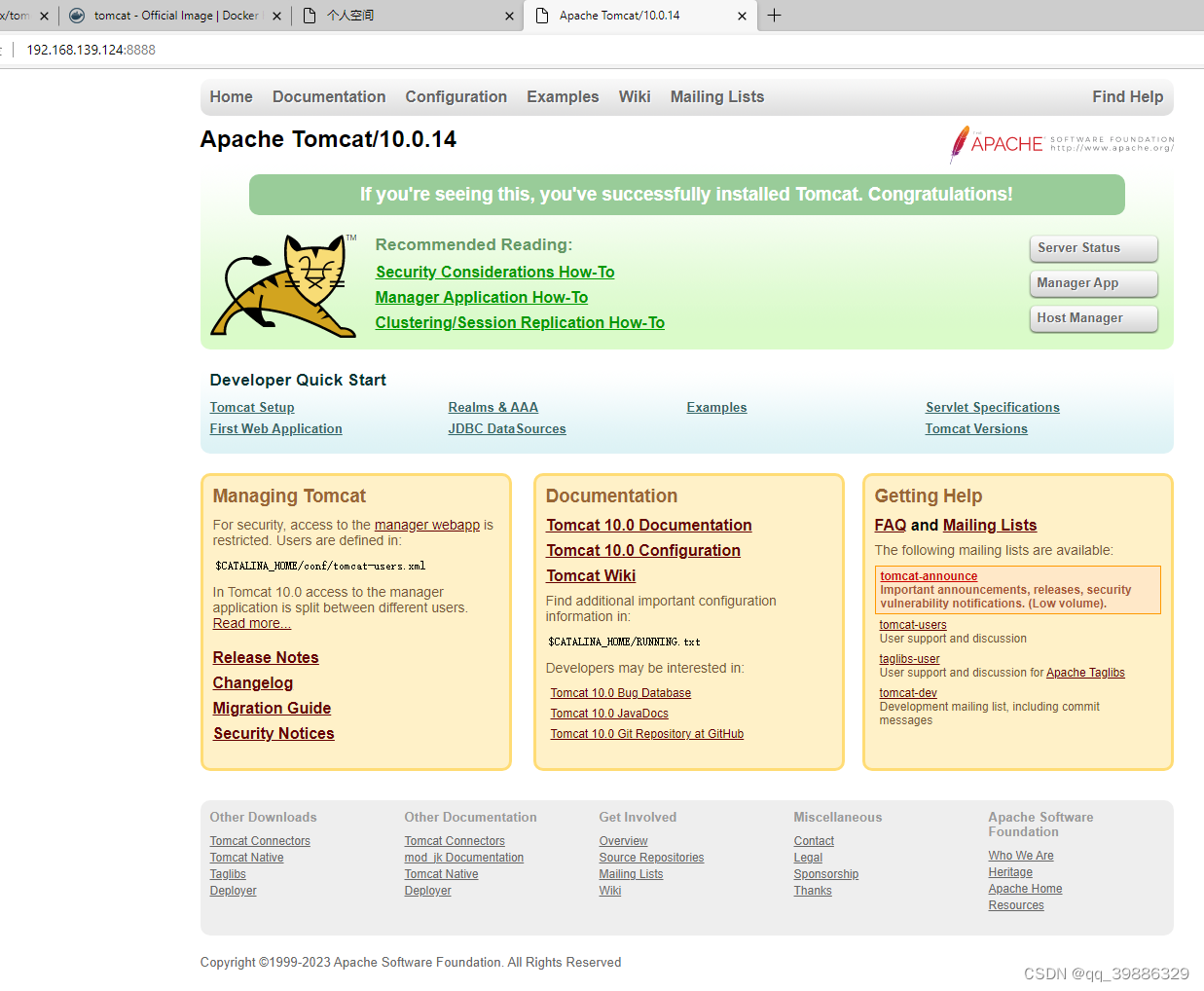
Task: Open Tomcat Native under Other Documentation
Action: pyautogui.click(x=442, y=874)
